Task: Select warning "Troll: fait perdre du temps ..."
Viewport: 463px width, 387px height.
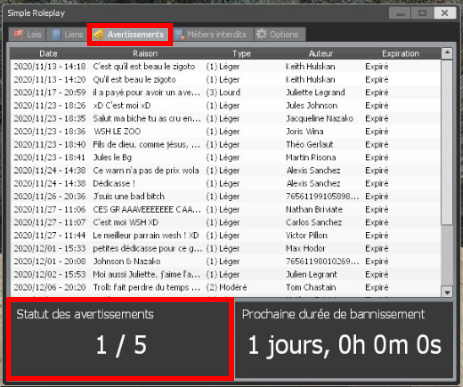Action: point(225,287)
